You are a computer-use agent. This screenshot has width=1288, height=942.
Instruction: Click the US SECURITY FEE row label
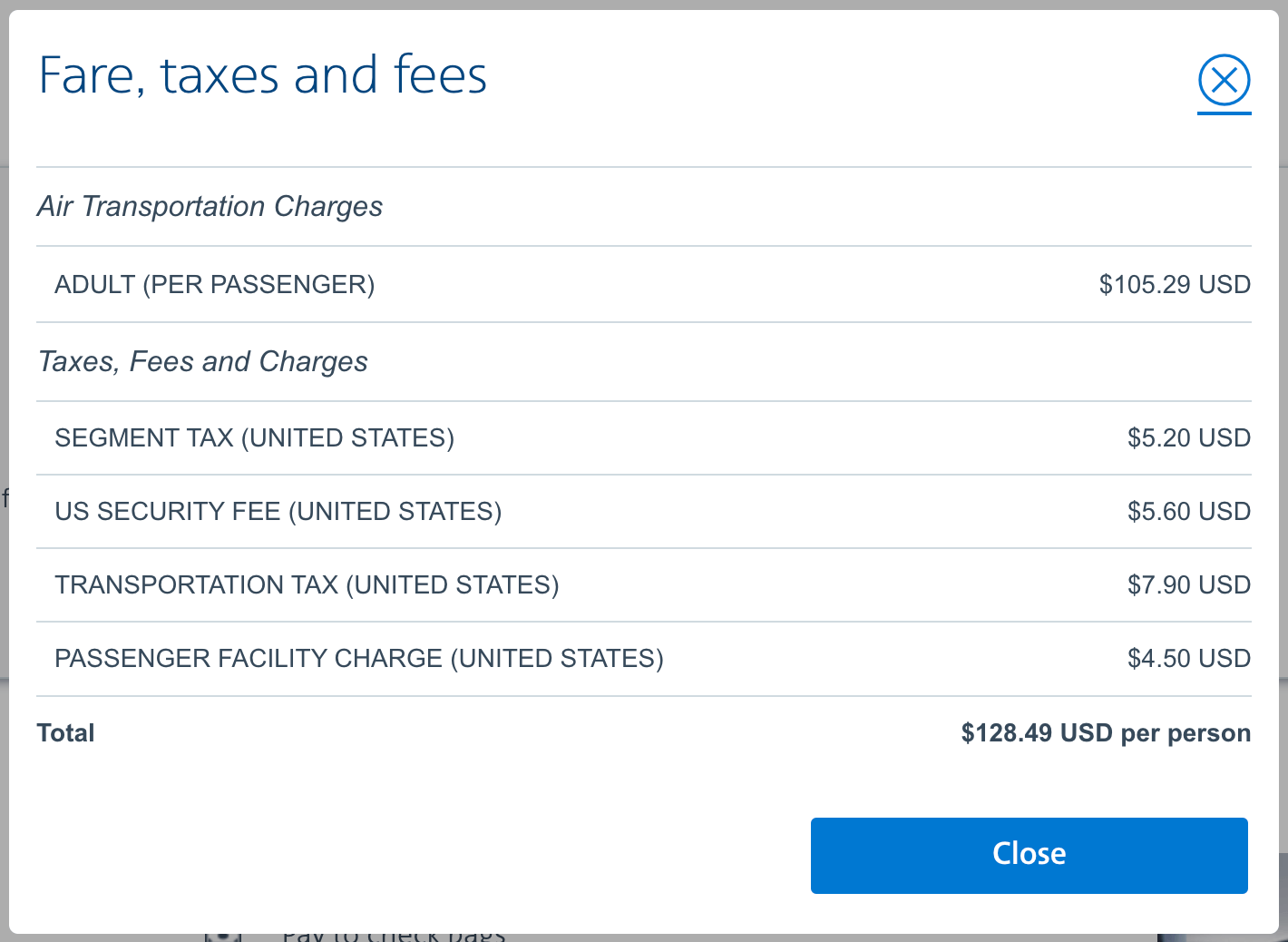pyautogui.click(x=278, y=512)
